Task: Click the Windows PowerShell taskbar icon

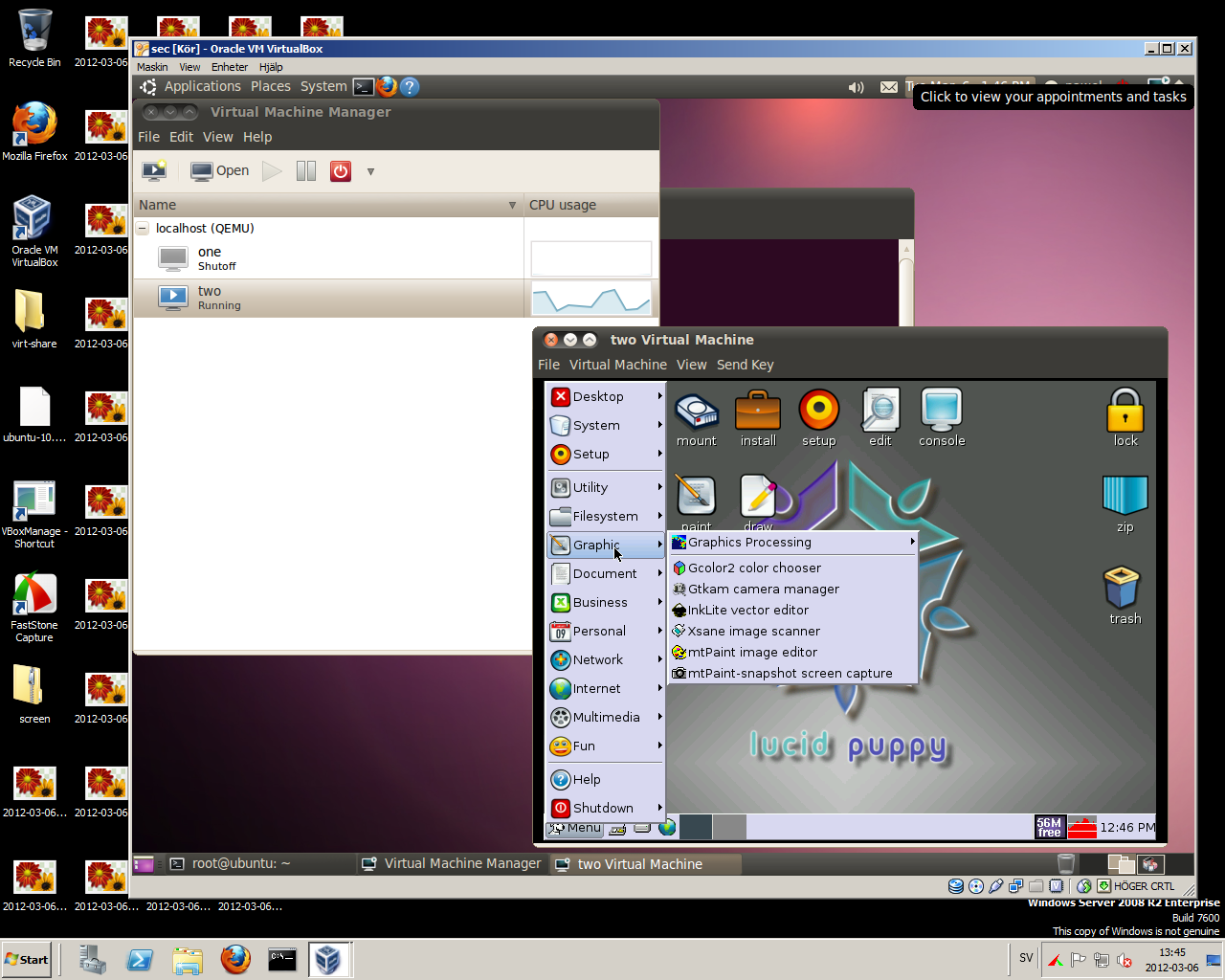Action: [x=140, y=959]
